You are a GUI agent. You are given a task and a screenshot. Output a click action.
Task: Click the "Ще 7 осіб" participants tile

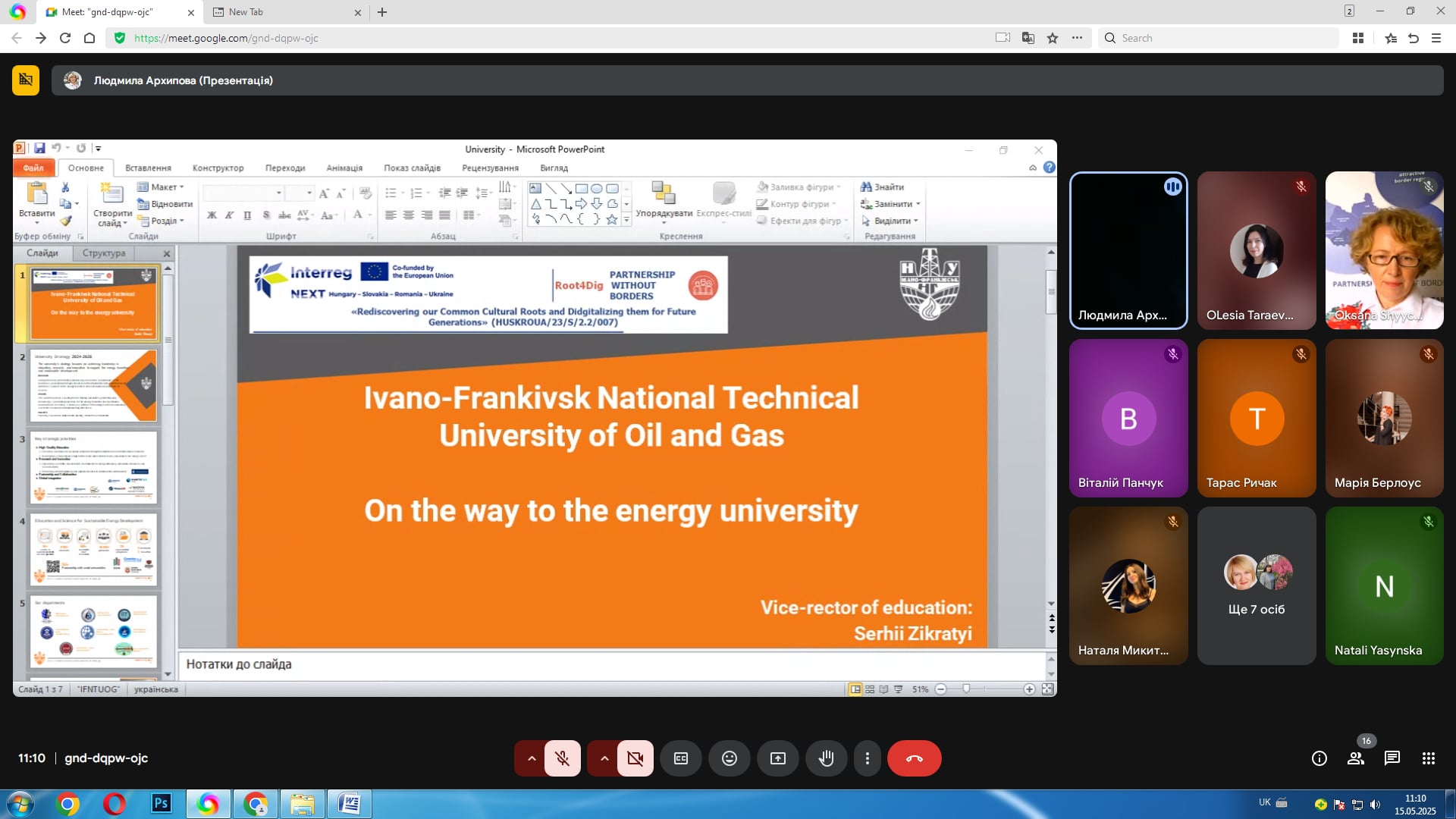point(1256,585)
